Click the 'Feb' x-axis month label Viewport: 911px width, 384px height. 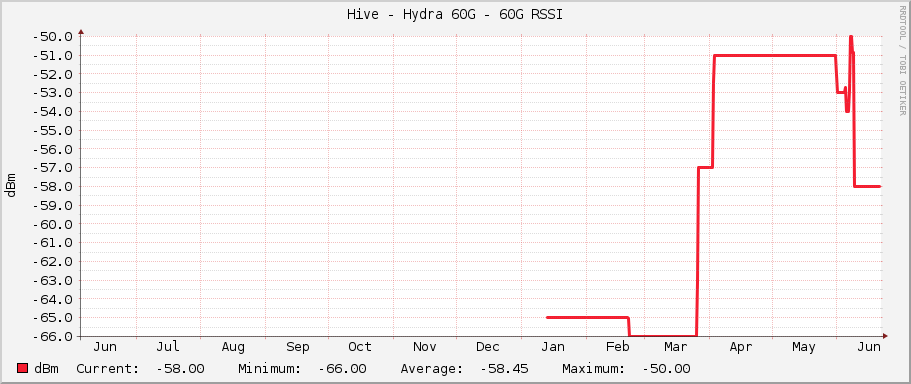[x=618, y=347]
